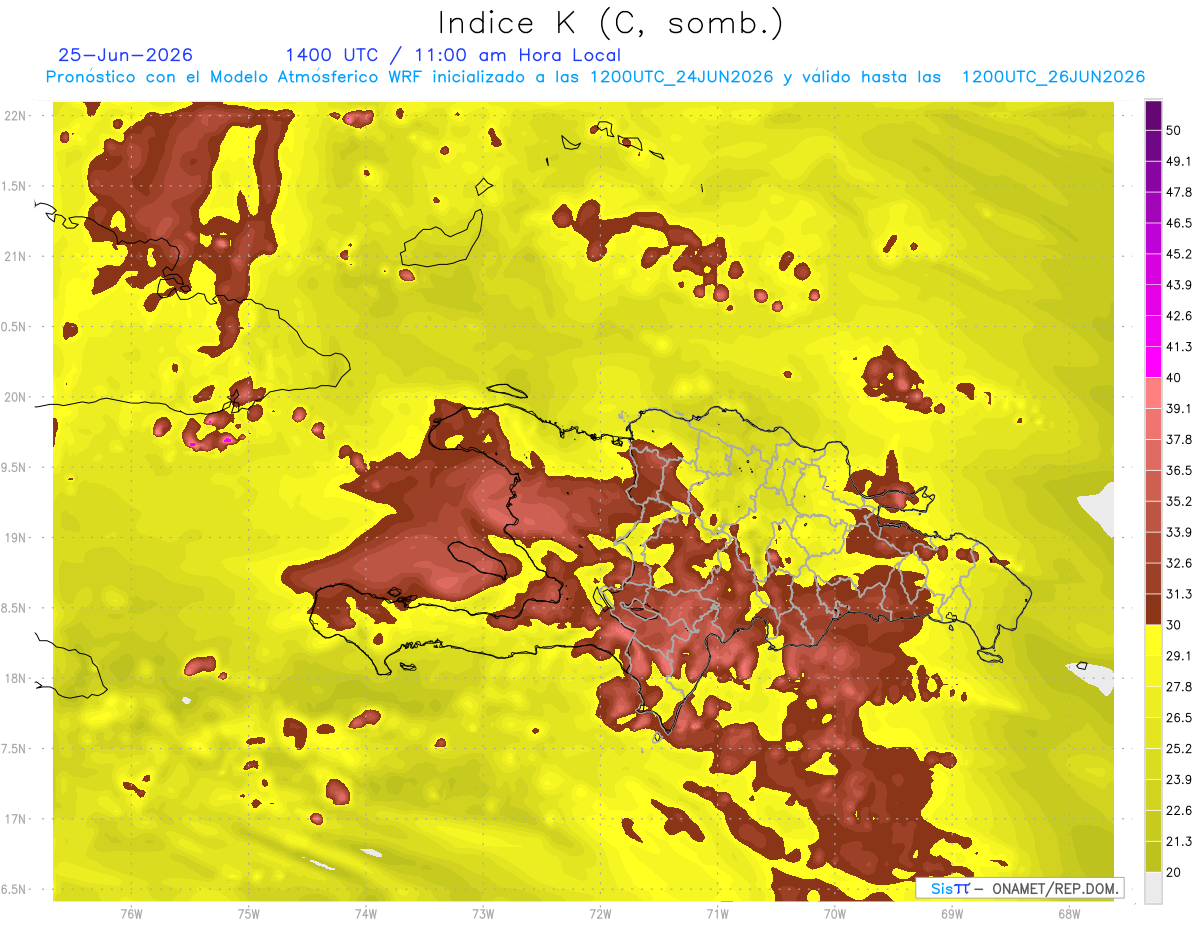This screenshot has width=1200, height=927.
Task: Click "1400 UTC / 11:00 am Hora Local" text
Action: [x=453, y=55]
